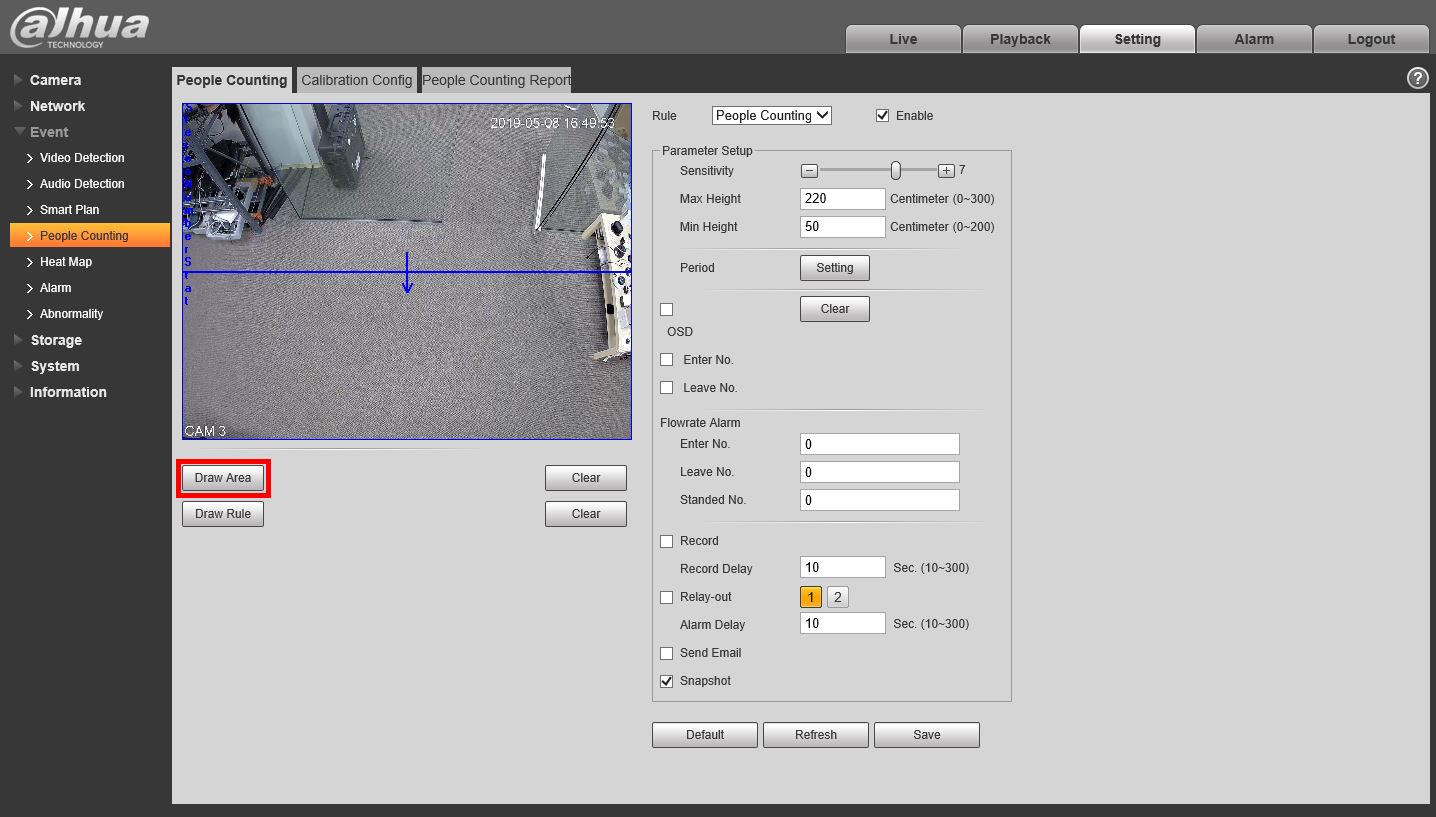Click the sensitivity minus icon

[810, 171]
